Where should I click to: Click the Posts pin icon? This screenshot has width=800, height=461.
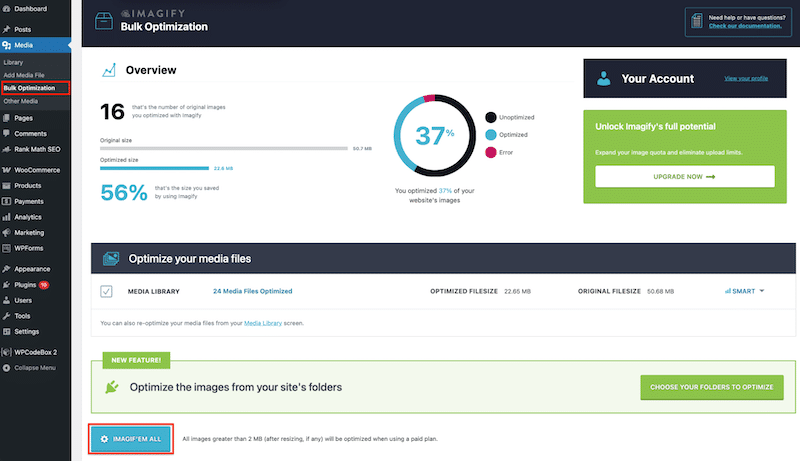[x=6, y=30]
